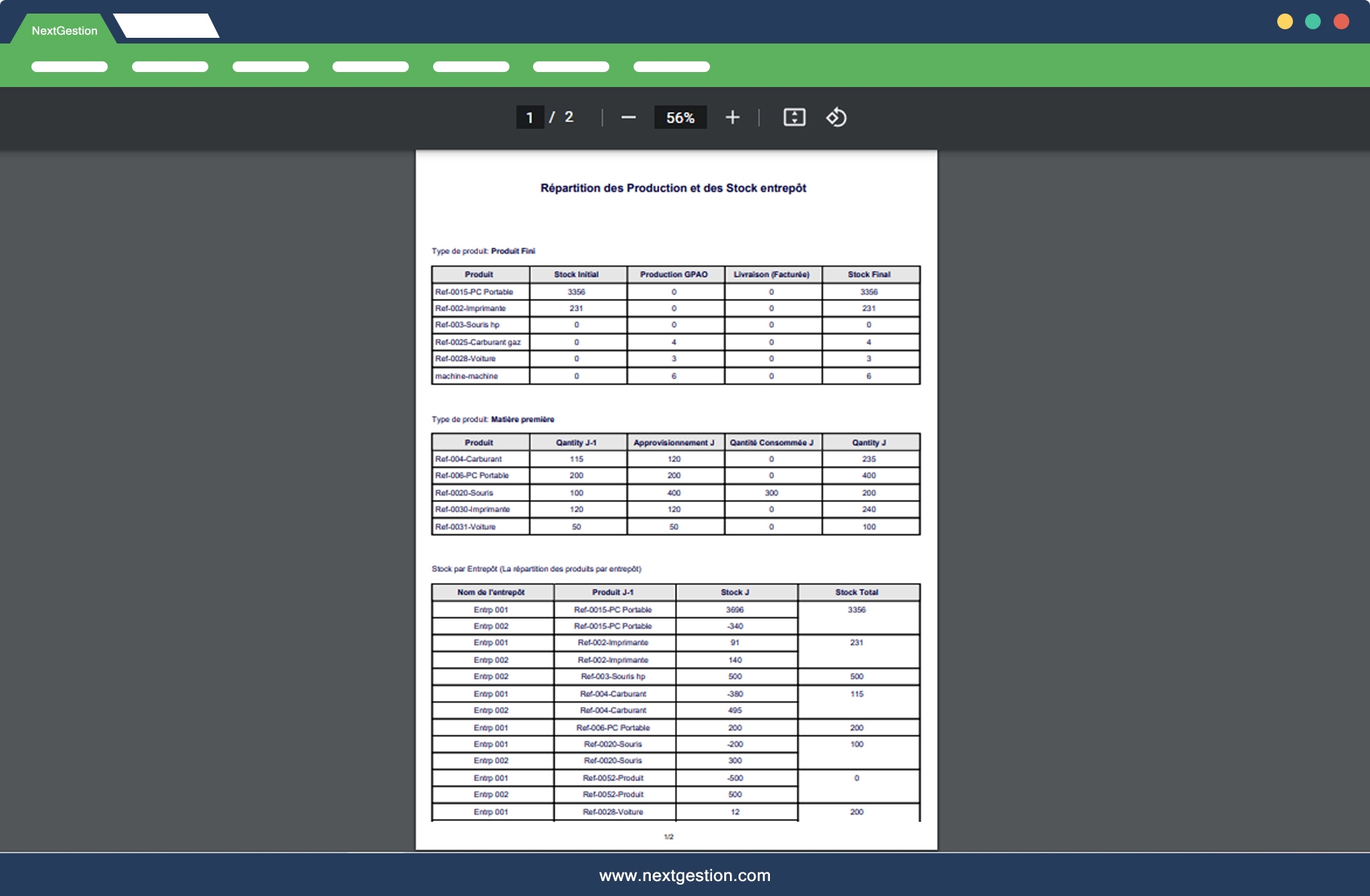Click the zoom in plus icon
The height and width of the screenshot is (896, 1370).
tap(732, 118)
